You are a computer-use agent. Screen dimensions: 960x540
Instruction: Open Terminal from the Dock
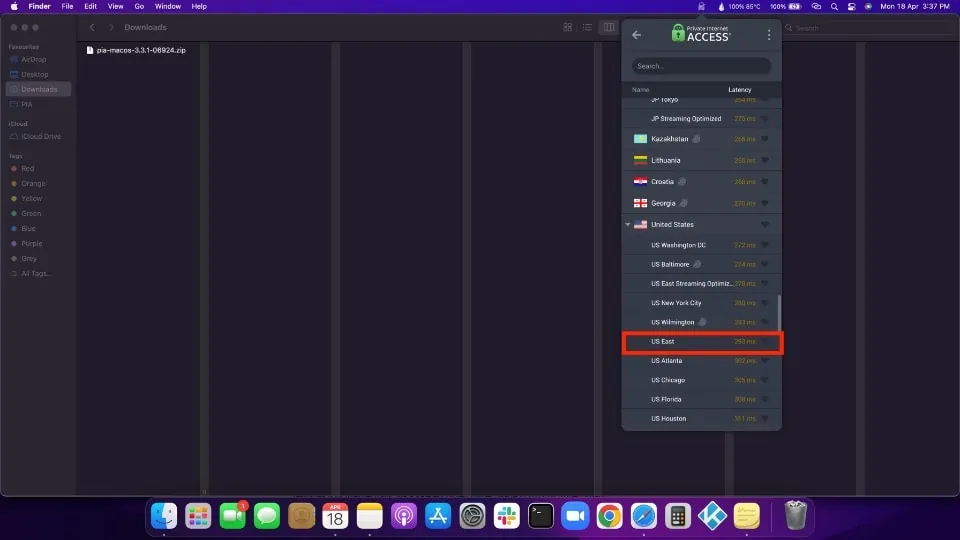click(x=541, y=516)
